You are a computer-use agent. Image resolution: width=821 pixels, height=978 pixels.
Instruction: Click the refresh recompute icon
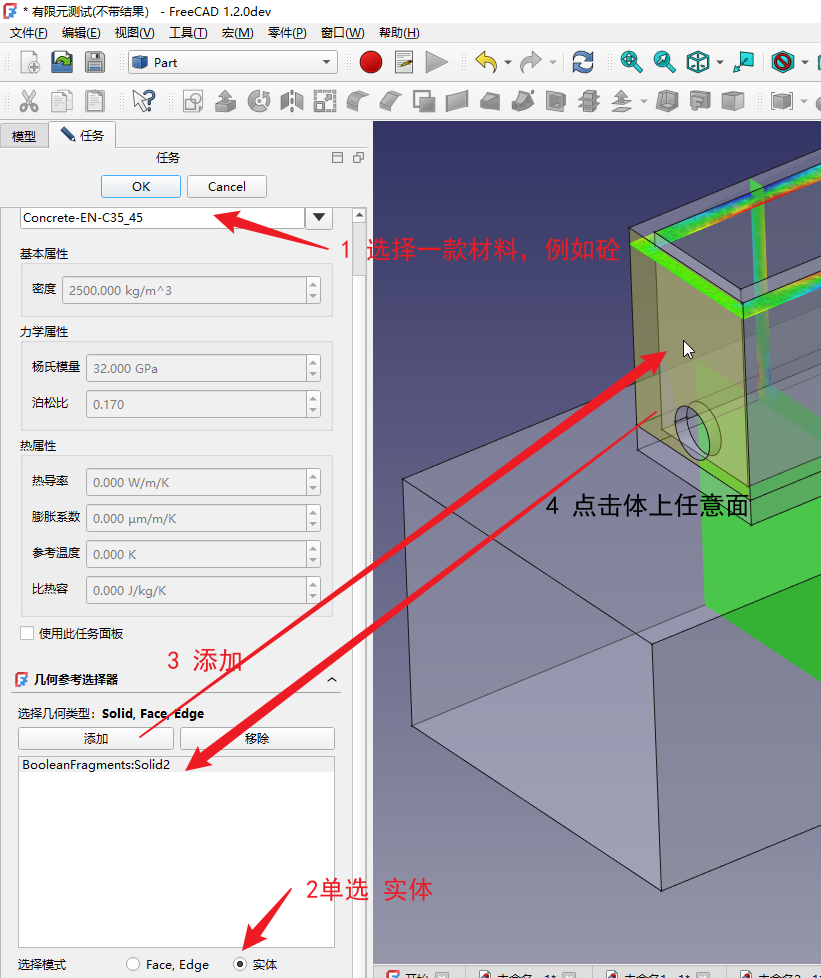coord(583,62)
